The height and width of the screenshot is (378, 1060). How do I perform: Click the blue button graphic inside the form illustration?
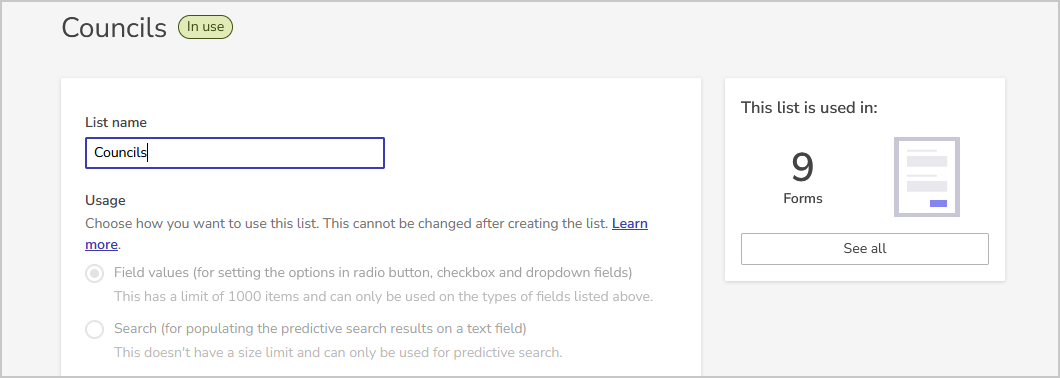(938, 204)
